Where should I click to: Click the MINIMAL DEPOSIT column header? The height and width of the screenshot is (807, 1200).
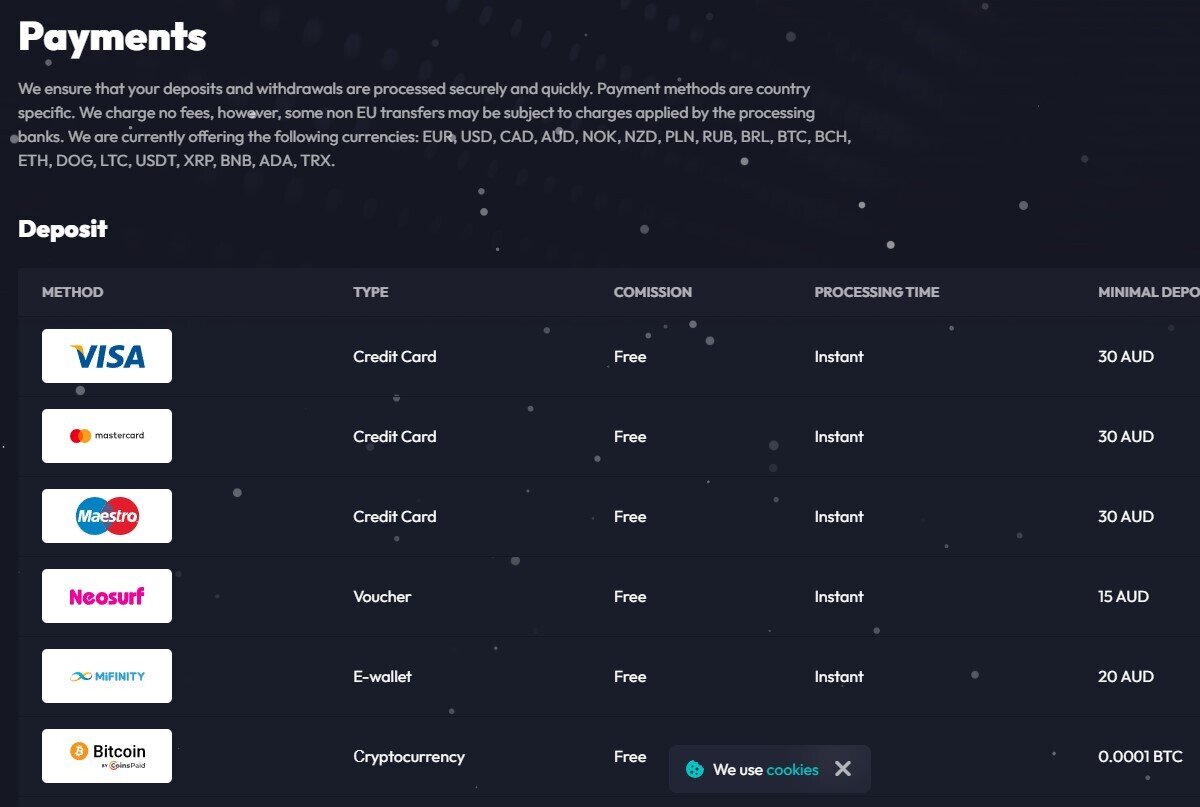[1149, 292]
